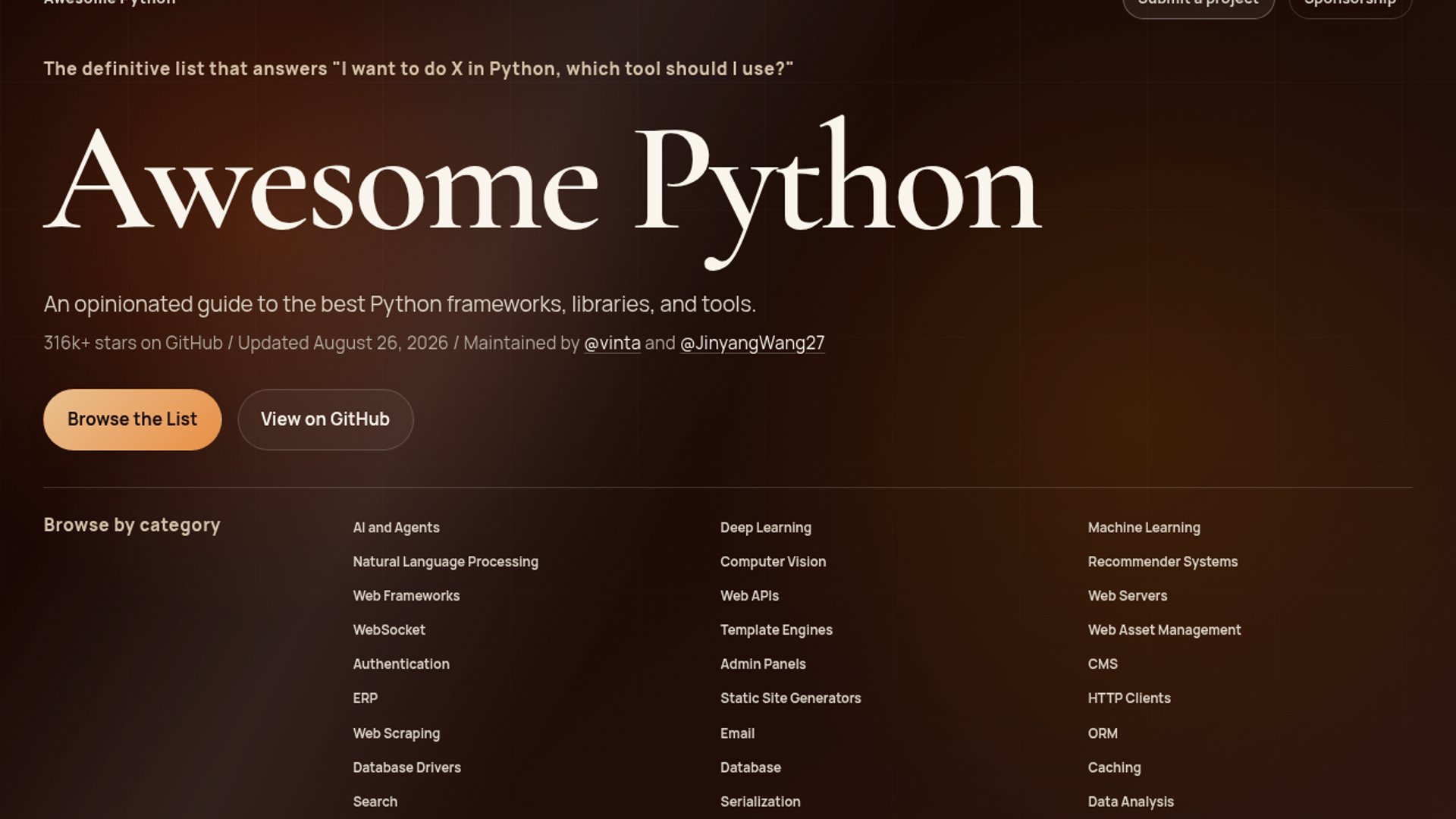Click the Browse the List button
The image size is (1456, 819).
coord(132,419)
